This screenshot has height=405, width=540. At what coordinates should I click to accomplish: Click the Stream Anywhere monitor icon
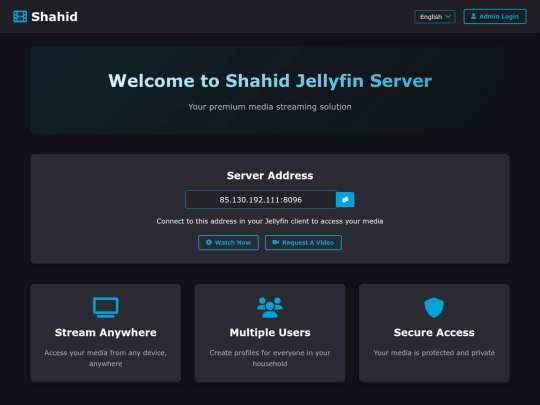pyautogui.click(x=106, y=307)
